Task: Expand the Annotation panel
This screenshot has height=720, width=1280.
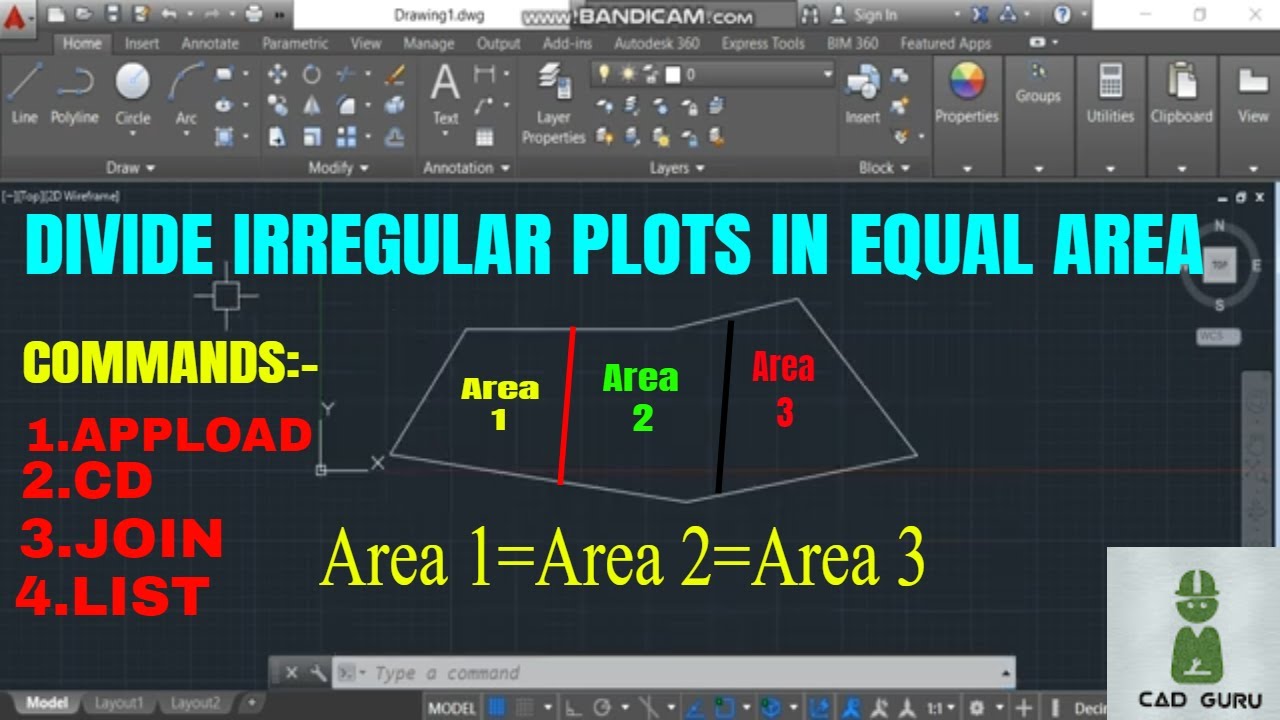Action: point(467,168)
